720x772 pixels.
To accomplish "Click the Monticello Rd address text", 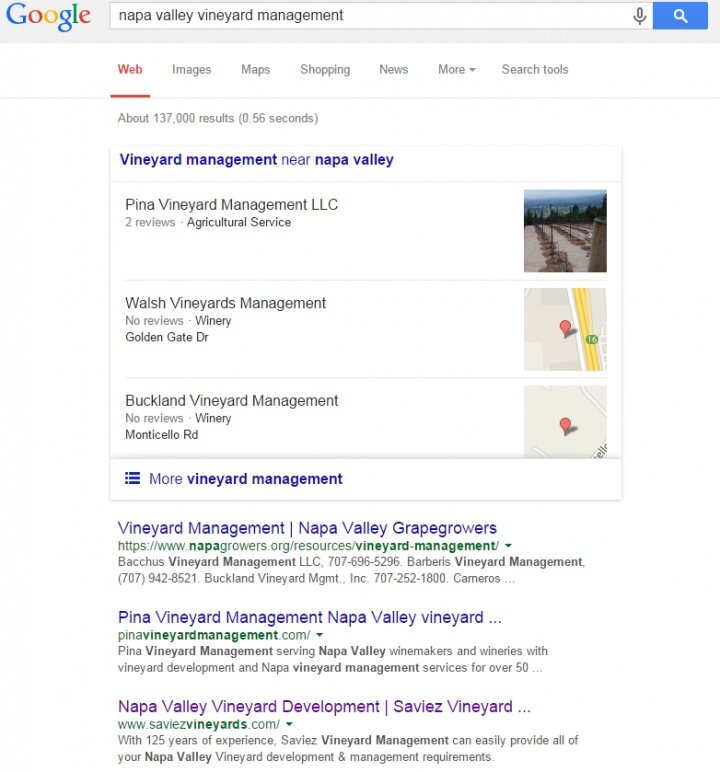I will (x=162, y=435).
